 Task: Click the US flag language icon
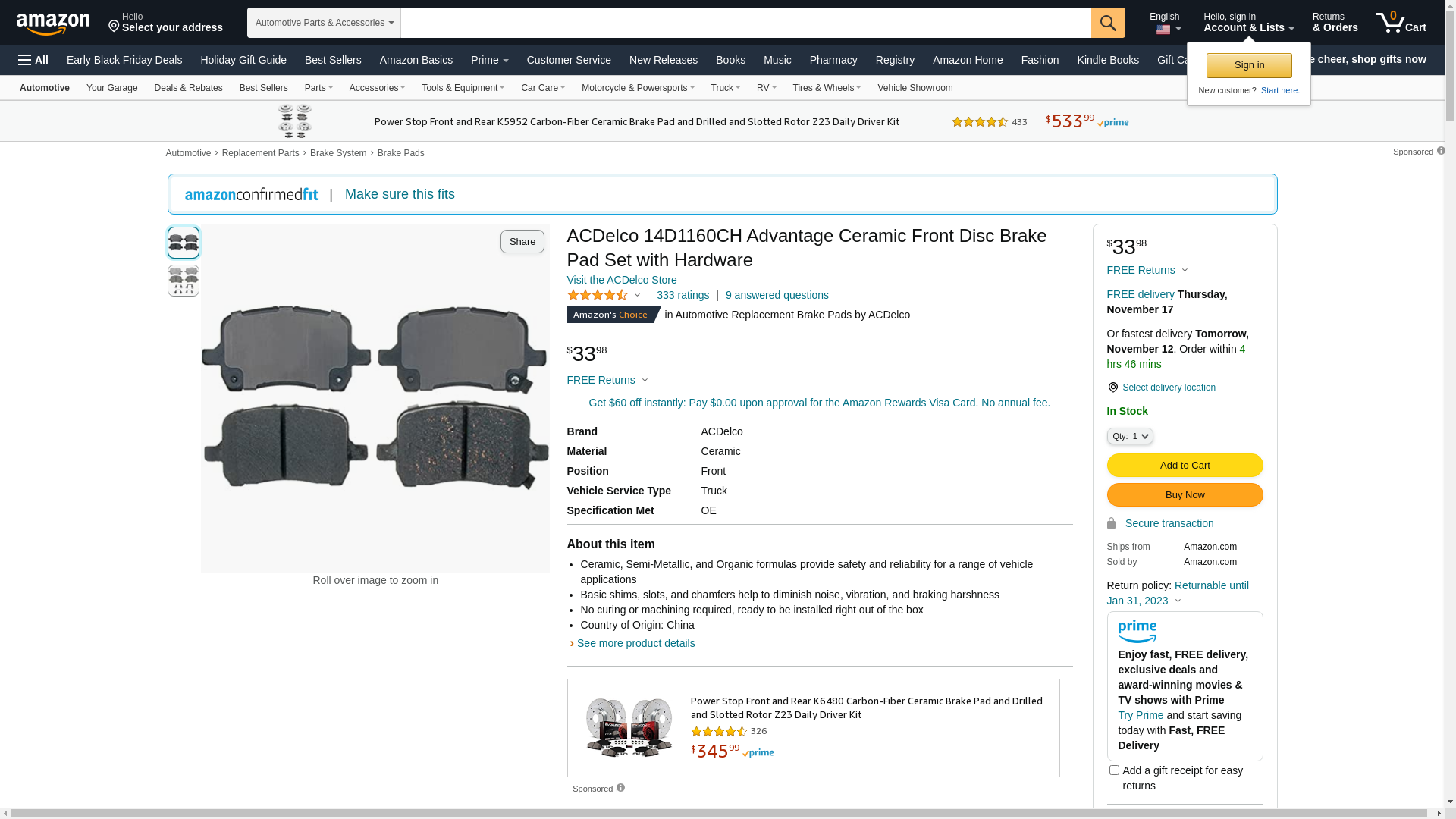click(x=1163, y=30)
